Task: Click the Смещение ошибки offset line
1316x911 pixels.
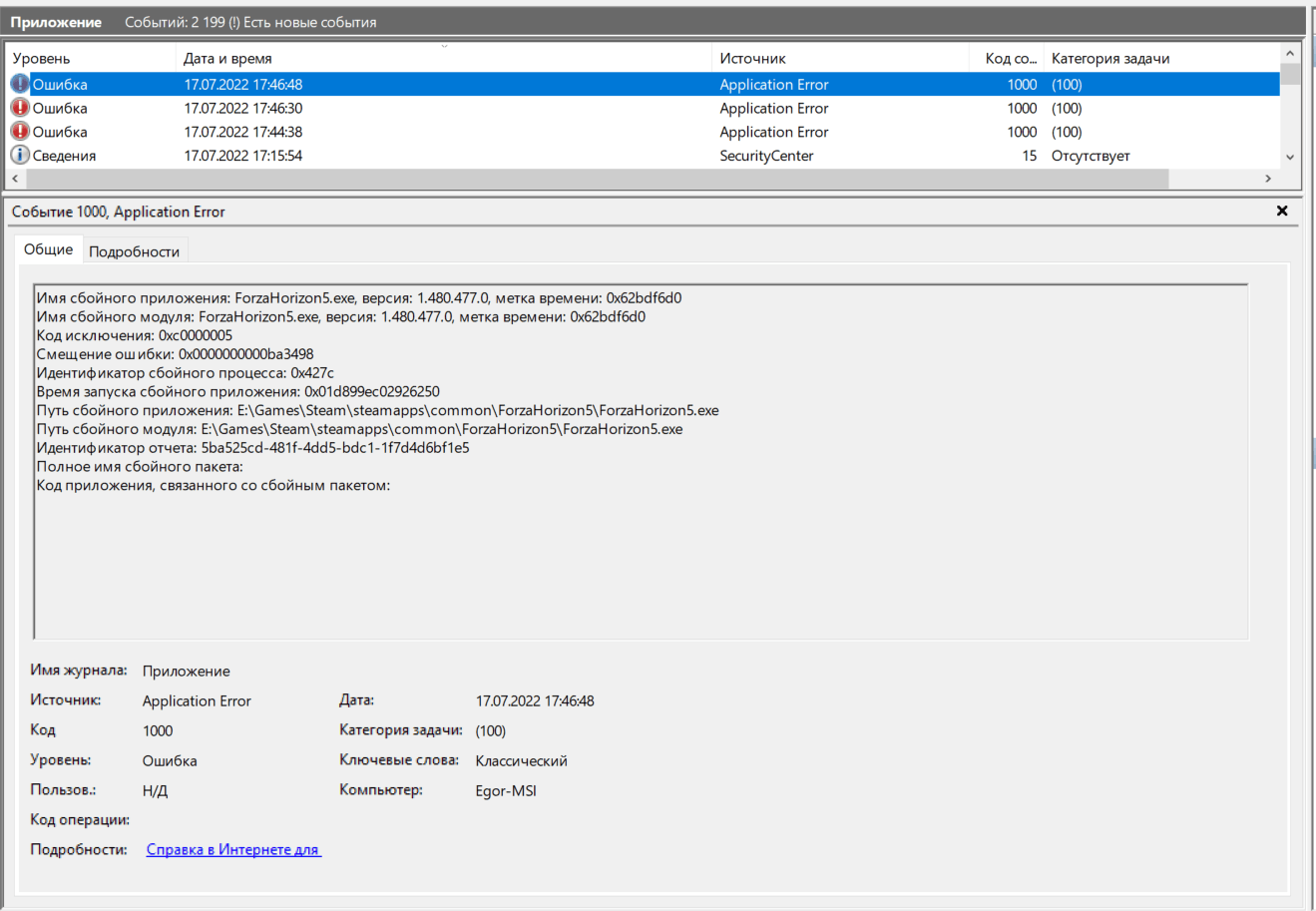Action: (x=175, y=353)
